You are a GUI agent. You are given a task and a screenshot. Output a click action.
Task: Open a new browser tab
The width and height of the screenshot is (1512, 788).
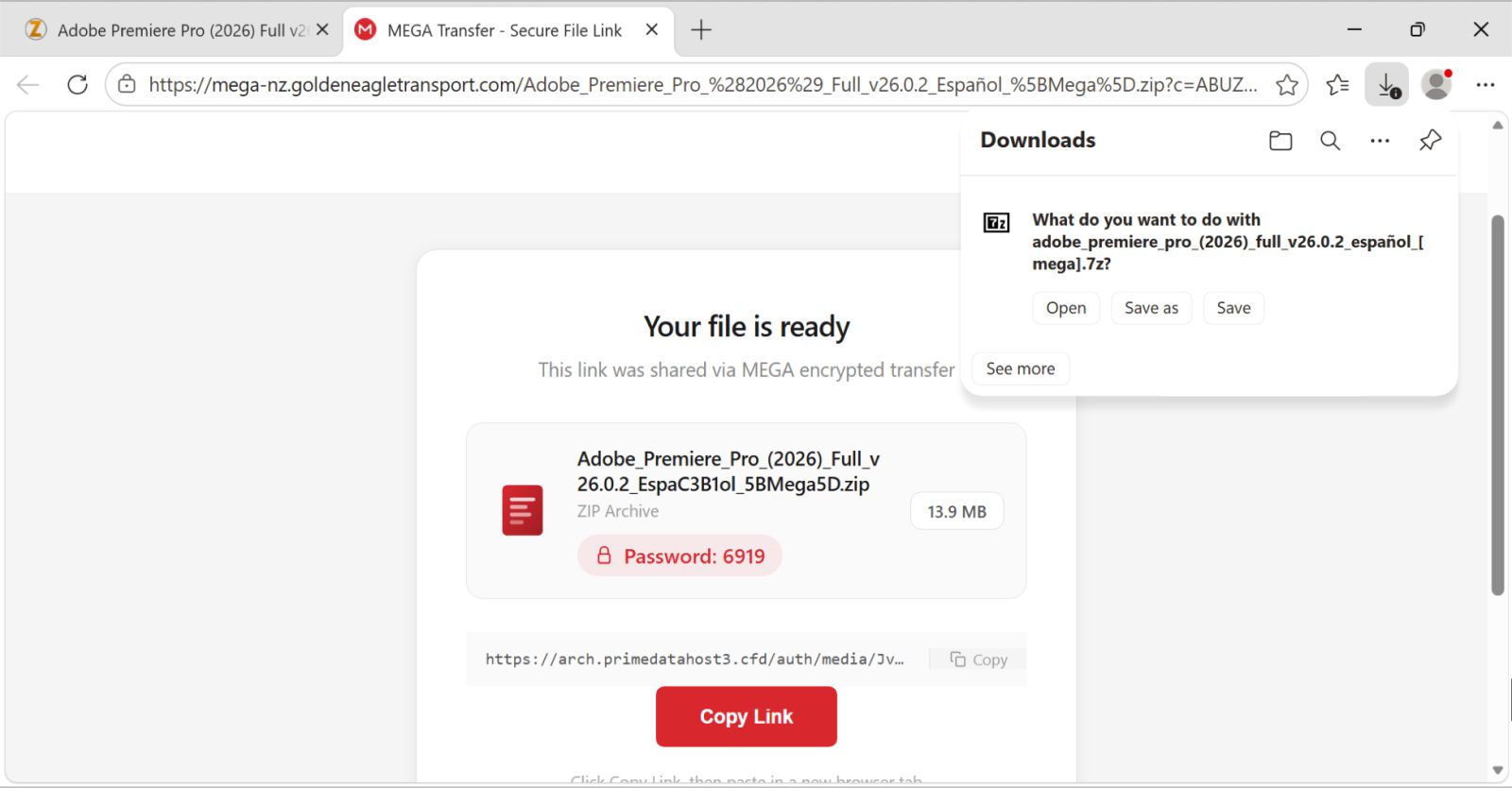point(700,30)
